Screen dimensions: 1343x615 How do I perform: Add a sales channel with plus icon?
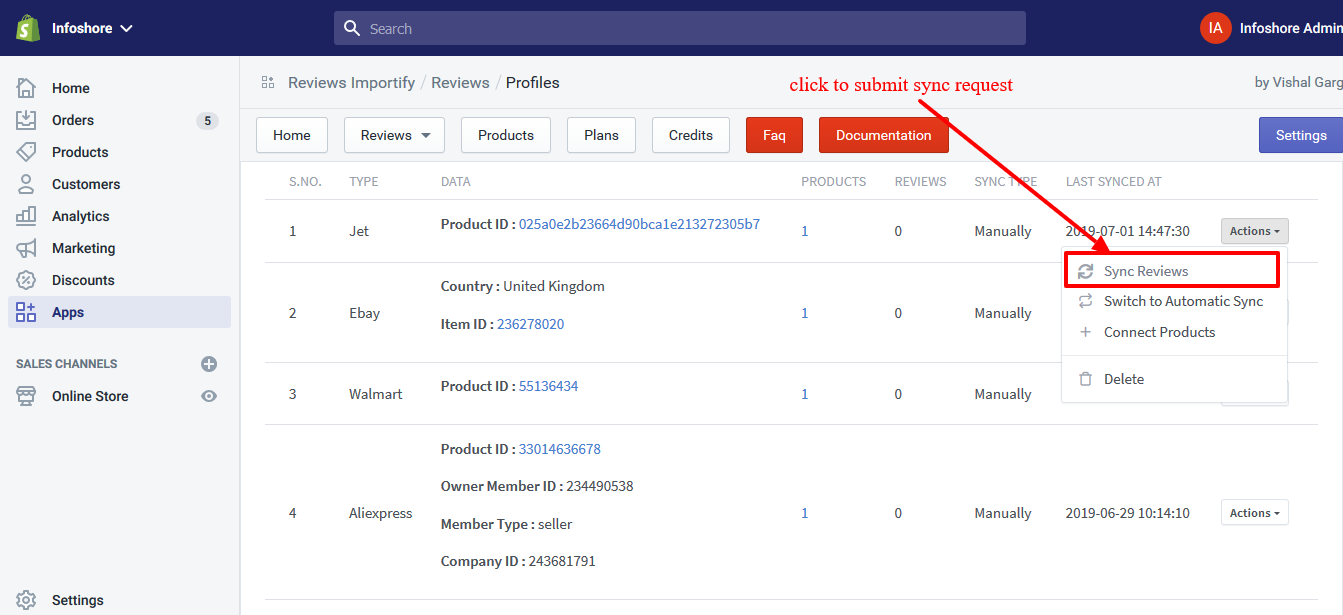[x=209, y=364]
